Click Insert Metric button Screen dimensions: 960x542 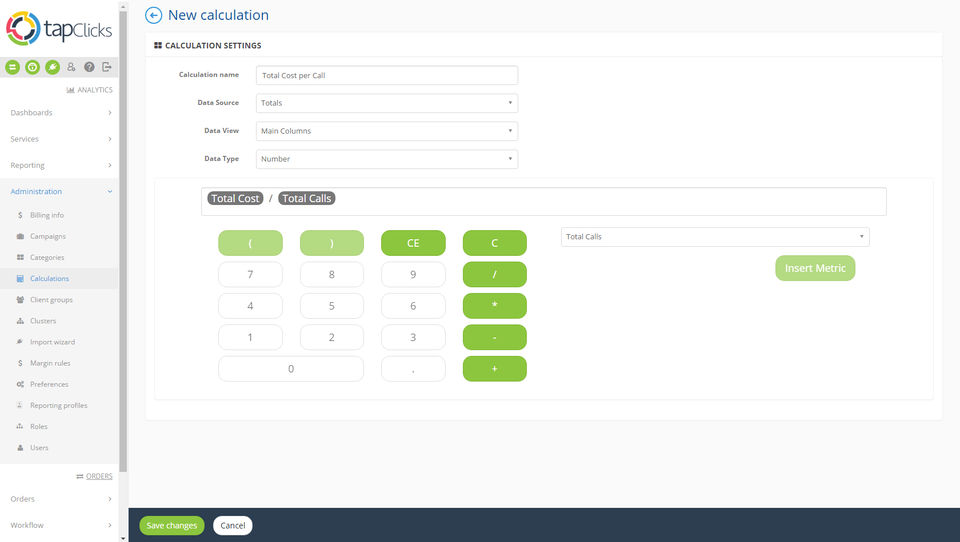[x=815, y=268]
